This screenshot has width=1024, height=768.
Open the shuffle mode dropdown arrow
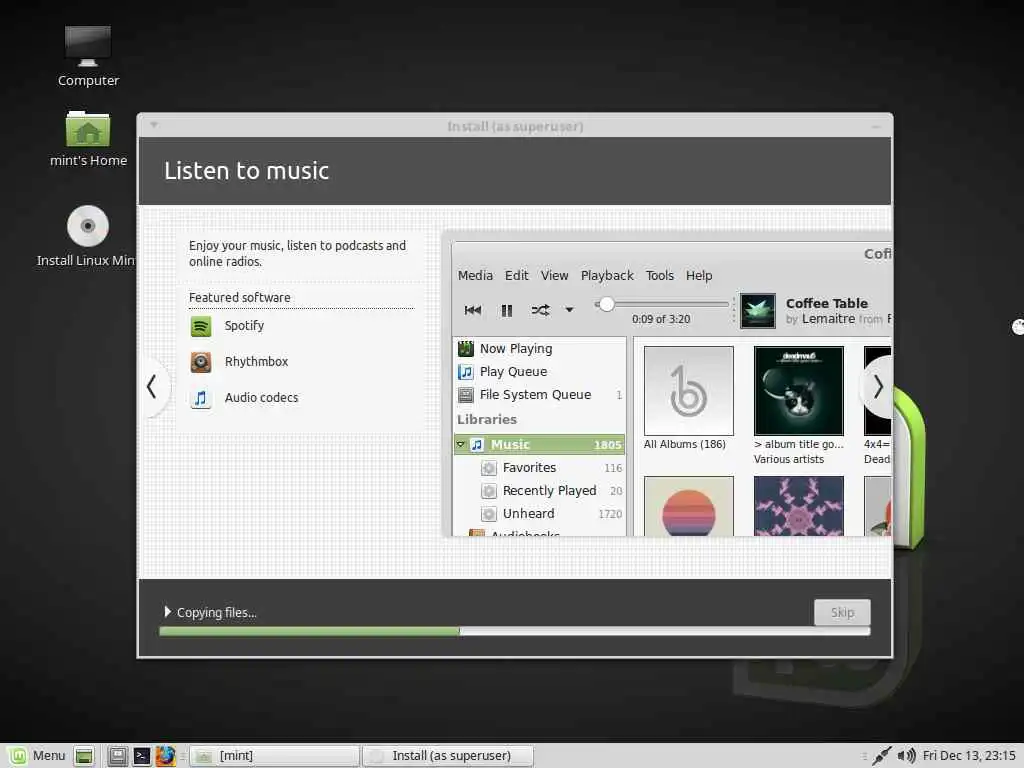[x=569, y=310]
